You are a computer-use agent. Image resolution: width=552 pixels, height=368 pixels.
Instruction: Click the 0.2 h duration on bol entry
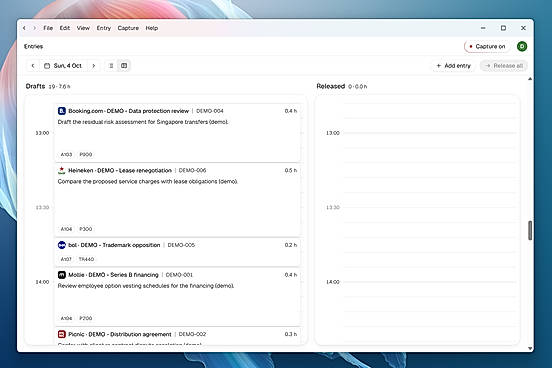tap(291, 245)
